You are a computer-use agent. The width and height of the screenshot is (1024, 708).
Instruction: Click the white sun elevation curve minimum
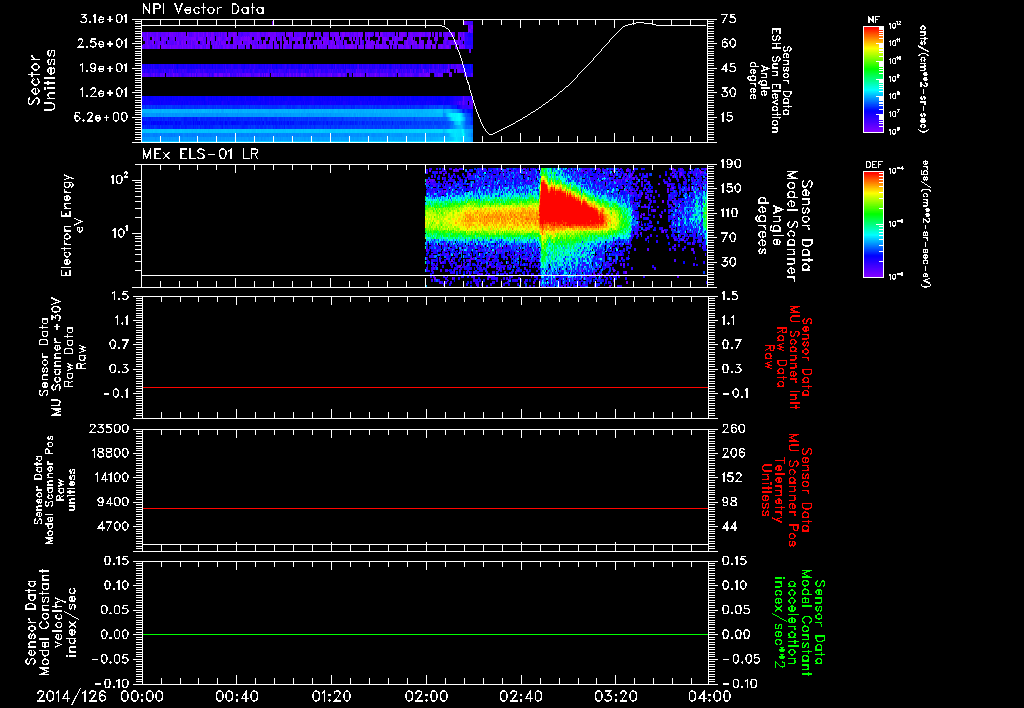[491, 135]
